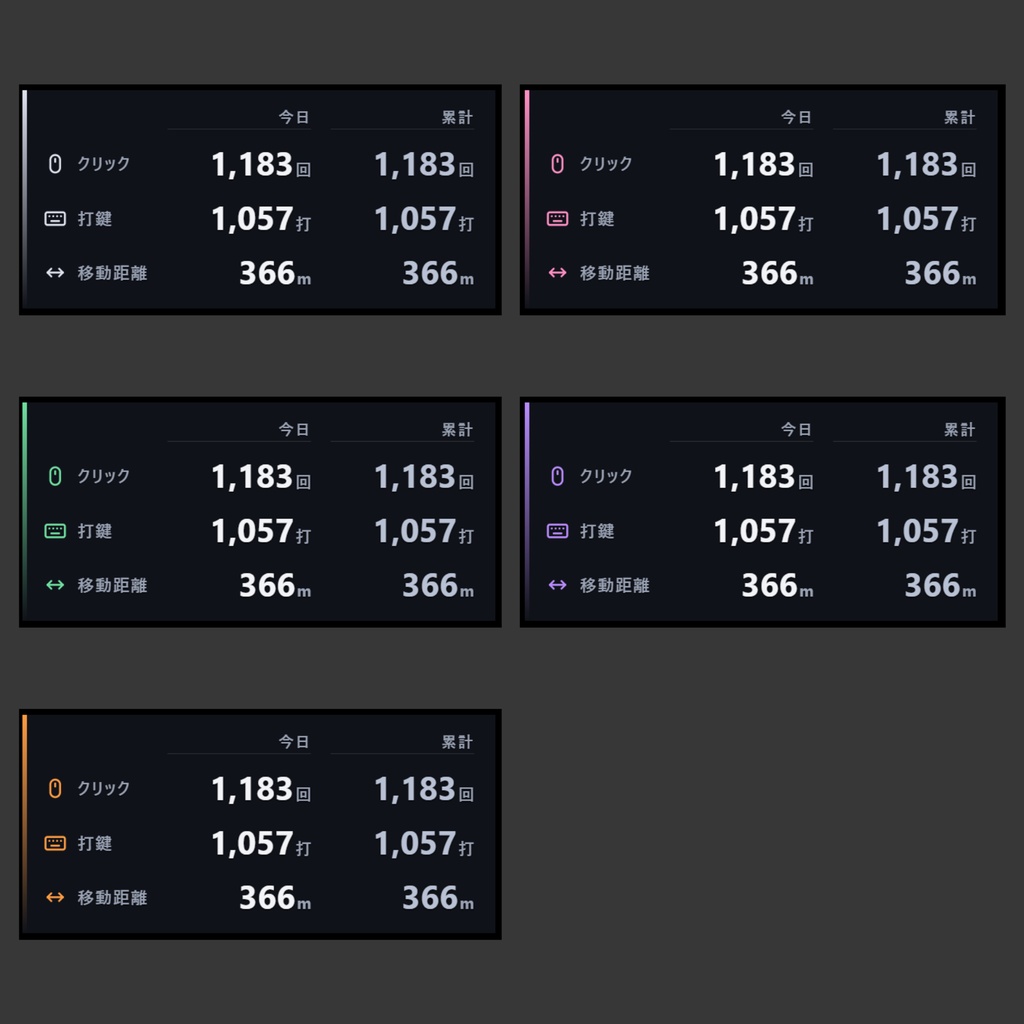1024x1024 pixels.
Task: Click the pink keyboard icon beside 打鍵
Action: coord(557,219)
